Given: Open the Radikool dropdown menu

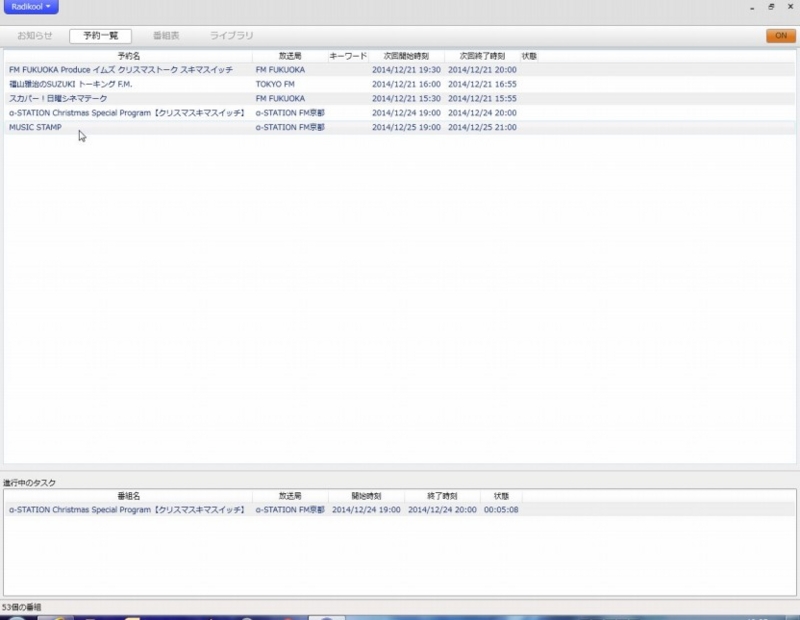Looking at the screenshot, I should tap(31, 7).
